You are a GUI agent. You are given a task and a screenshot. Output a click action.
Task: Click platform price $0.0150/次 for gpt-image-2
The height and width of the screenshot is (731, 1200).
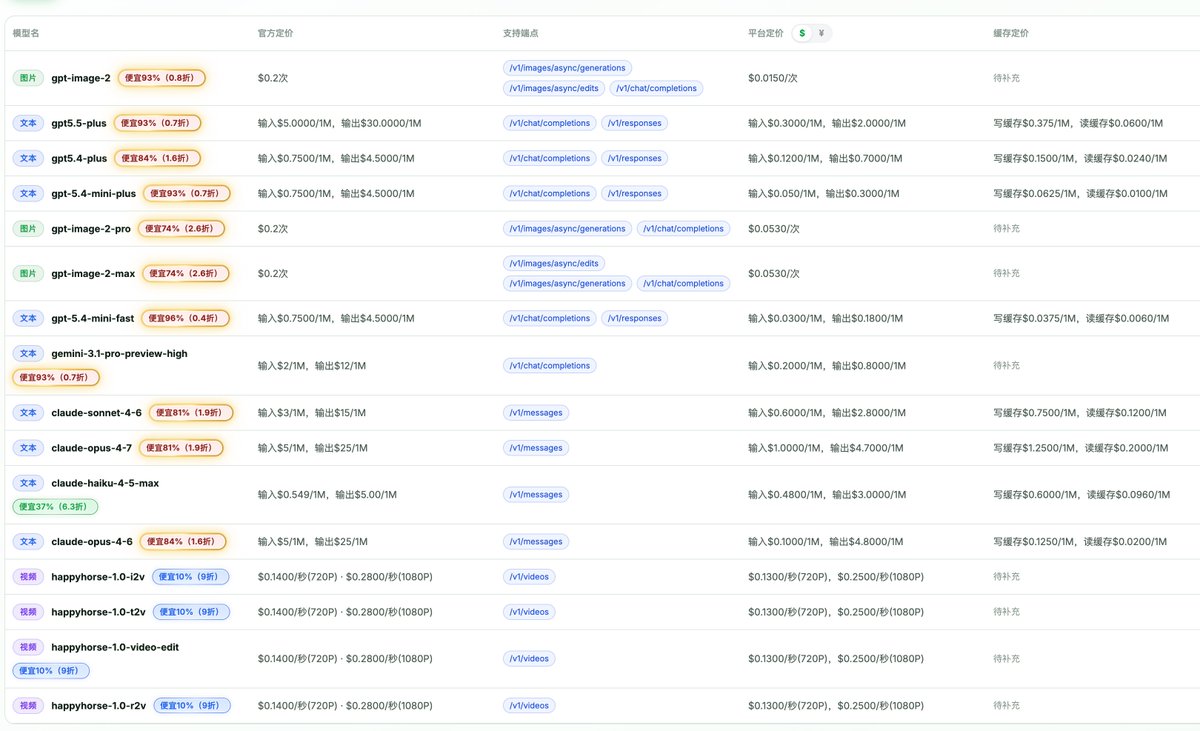coord(772,78)
